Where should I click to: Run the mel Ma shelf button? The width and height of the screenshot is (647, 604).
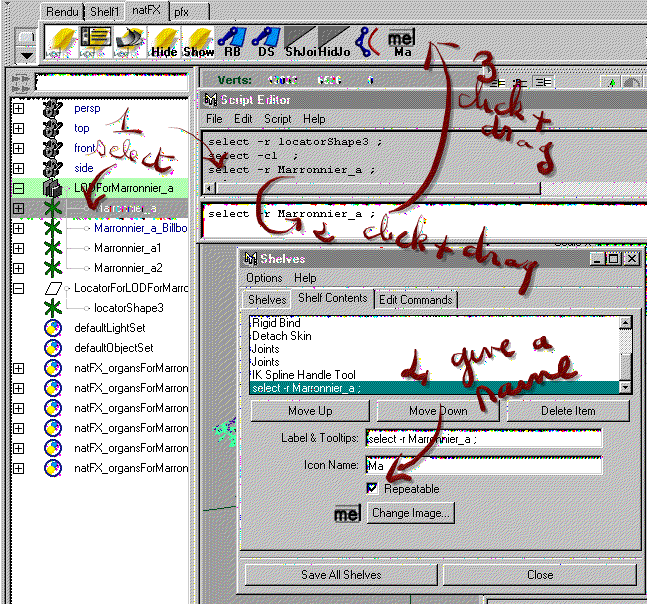pos(402,41)
